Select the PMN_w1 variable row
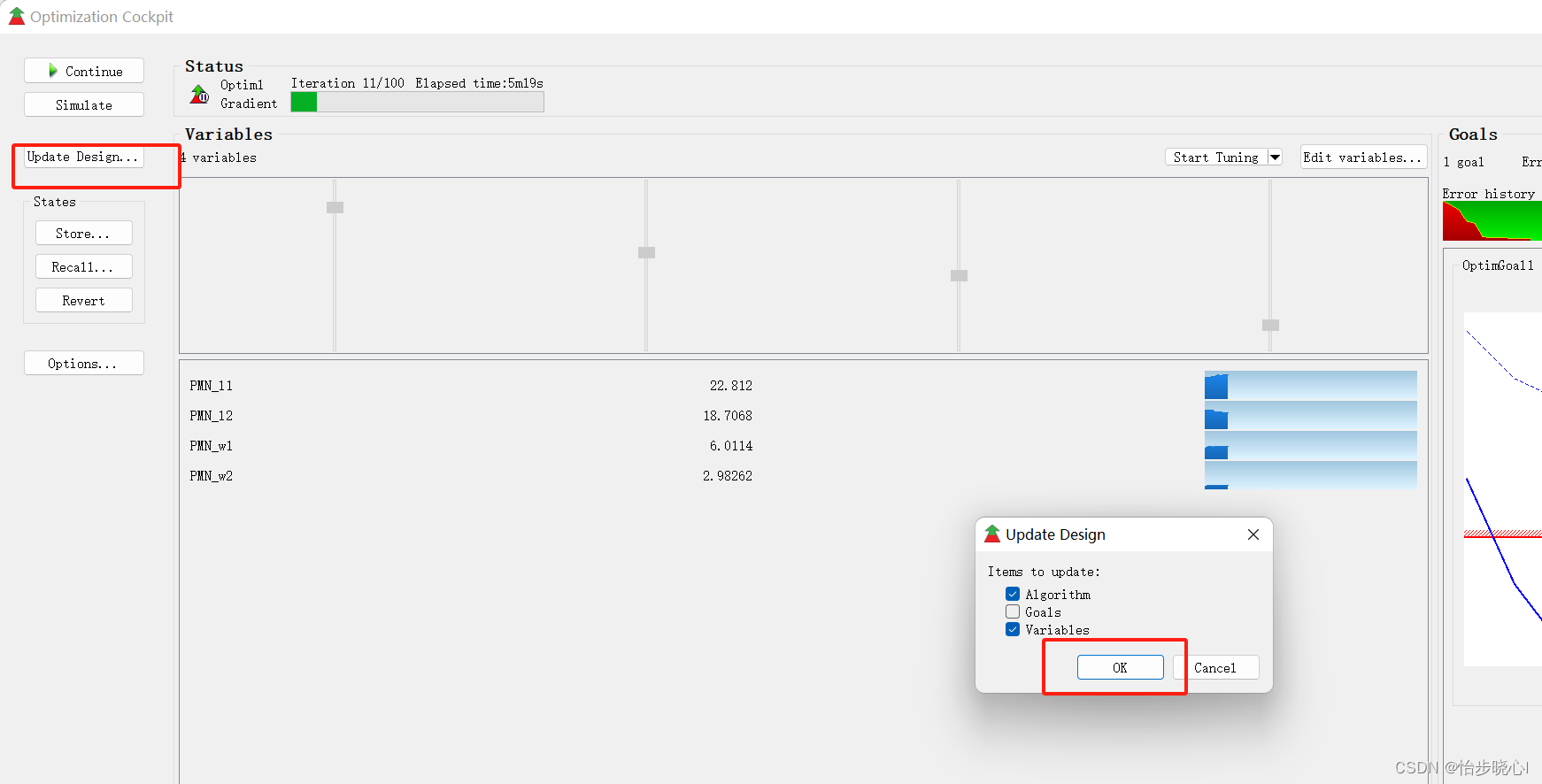 803,446
